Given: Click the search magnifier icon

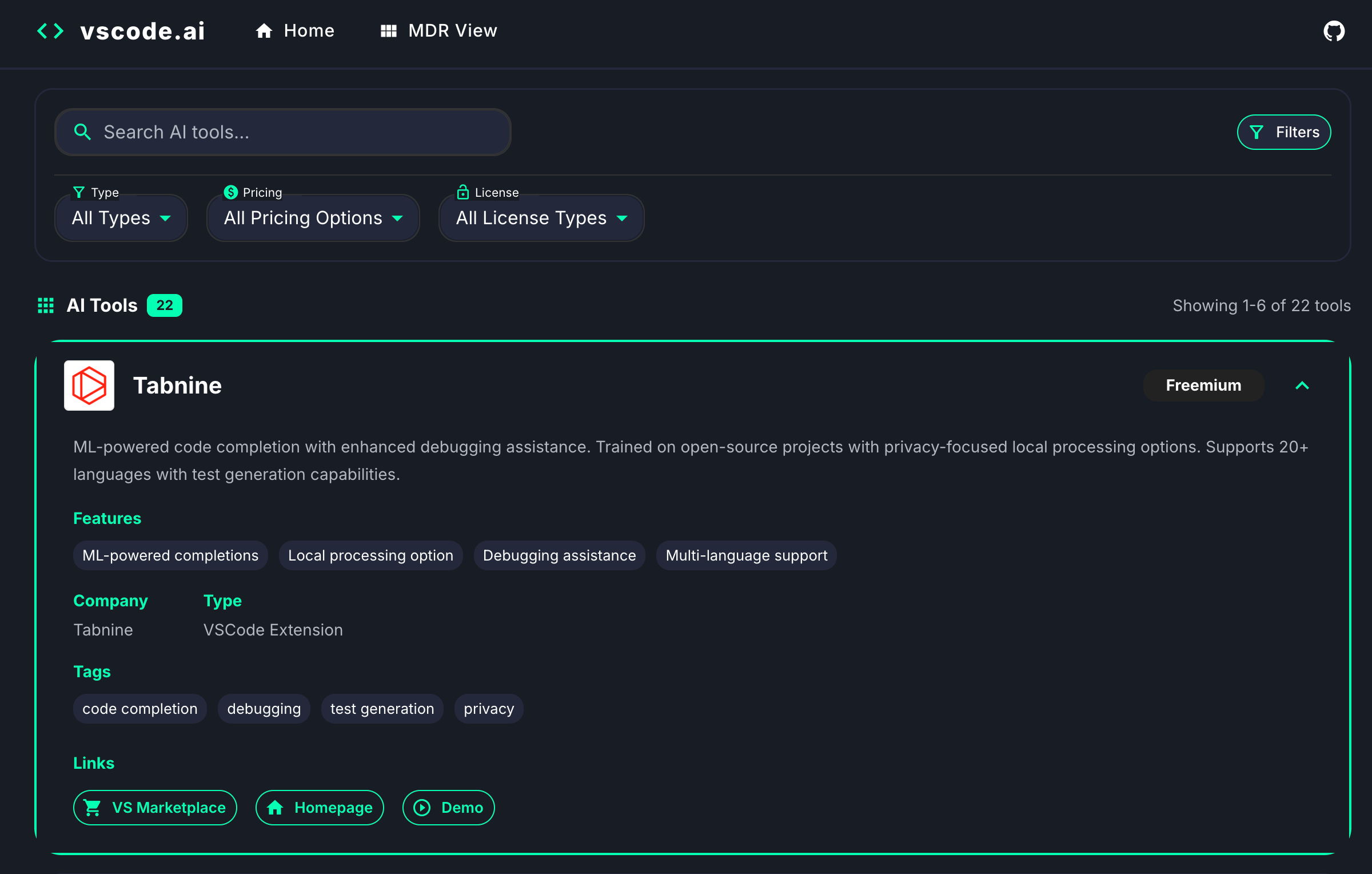Looking at the screenshot, I should point(83,132).
